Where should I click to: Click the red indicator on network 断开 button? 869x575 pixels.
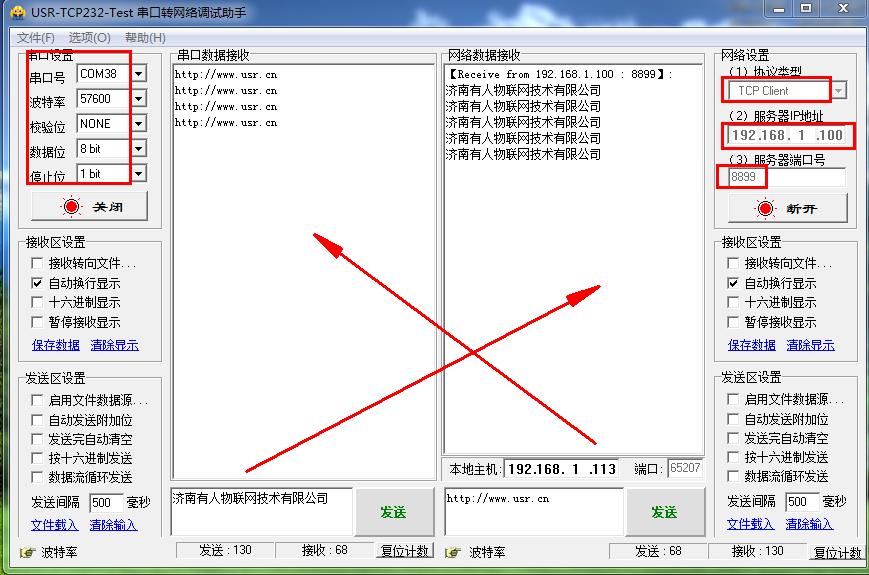pyautogui.click(x=765, y=209)
